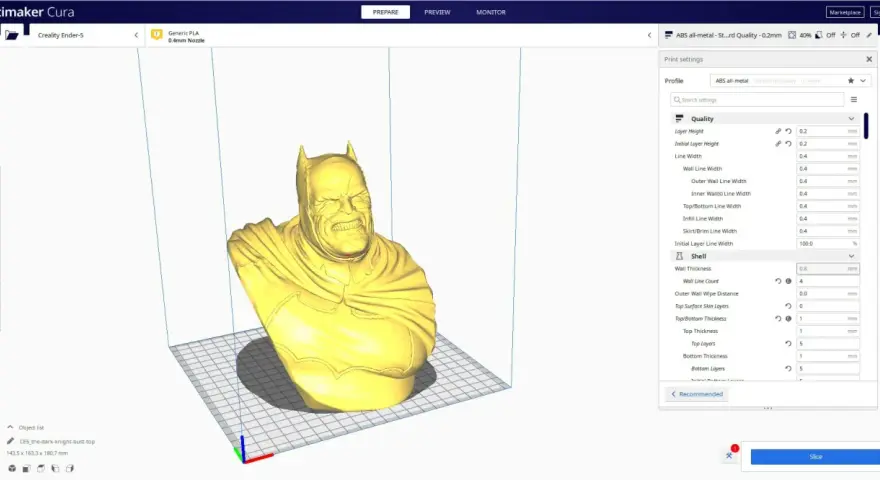This screenshot has width=880, height=480.
Task: Click the Shell category icon
Action: tap(679, 256)
